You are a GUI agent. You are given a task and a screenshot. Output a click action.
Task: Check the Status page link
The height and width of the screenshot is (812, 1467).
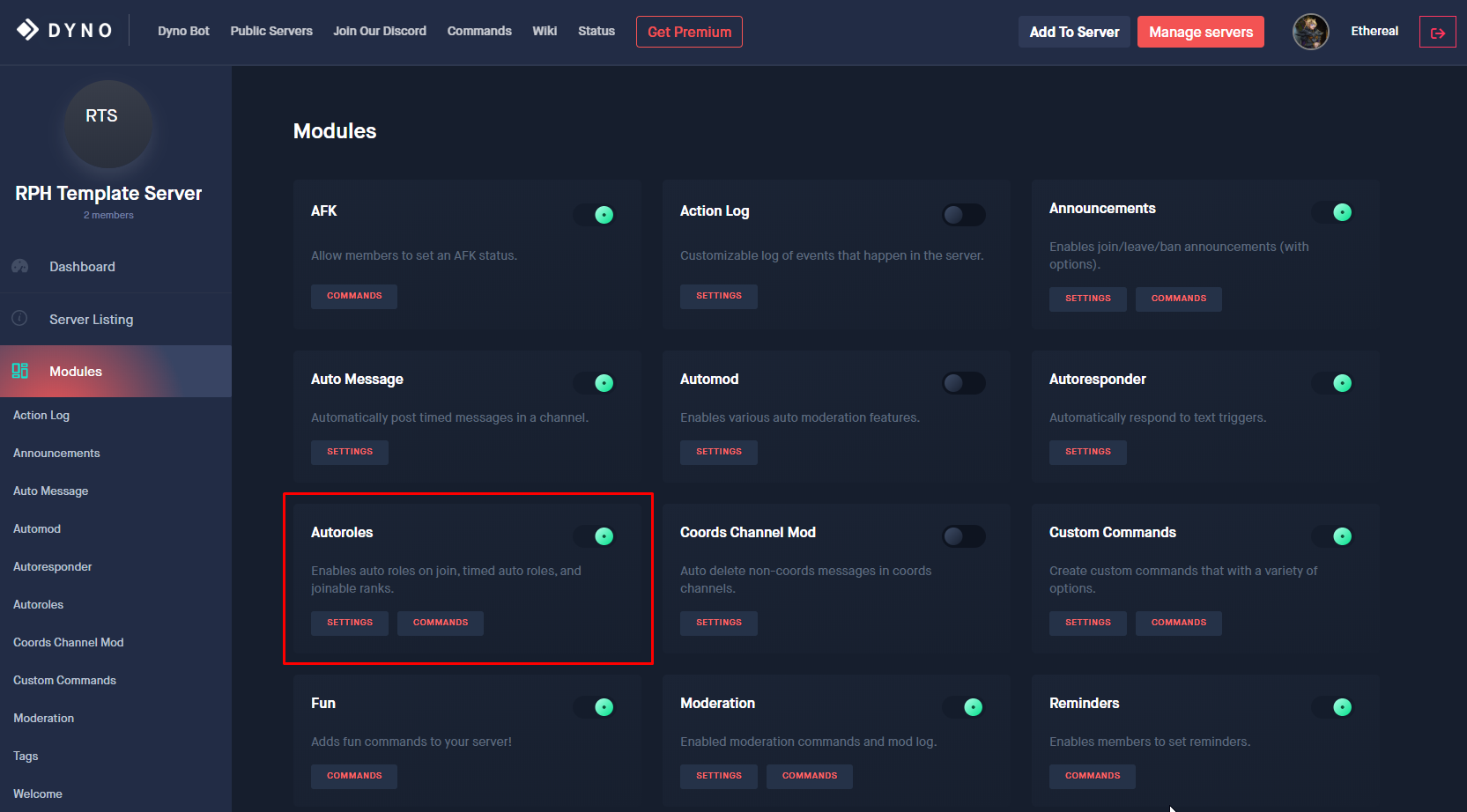596,31
